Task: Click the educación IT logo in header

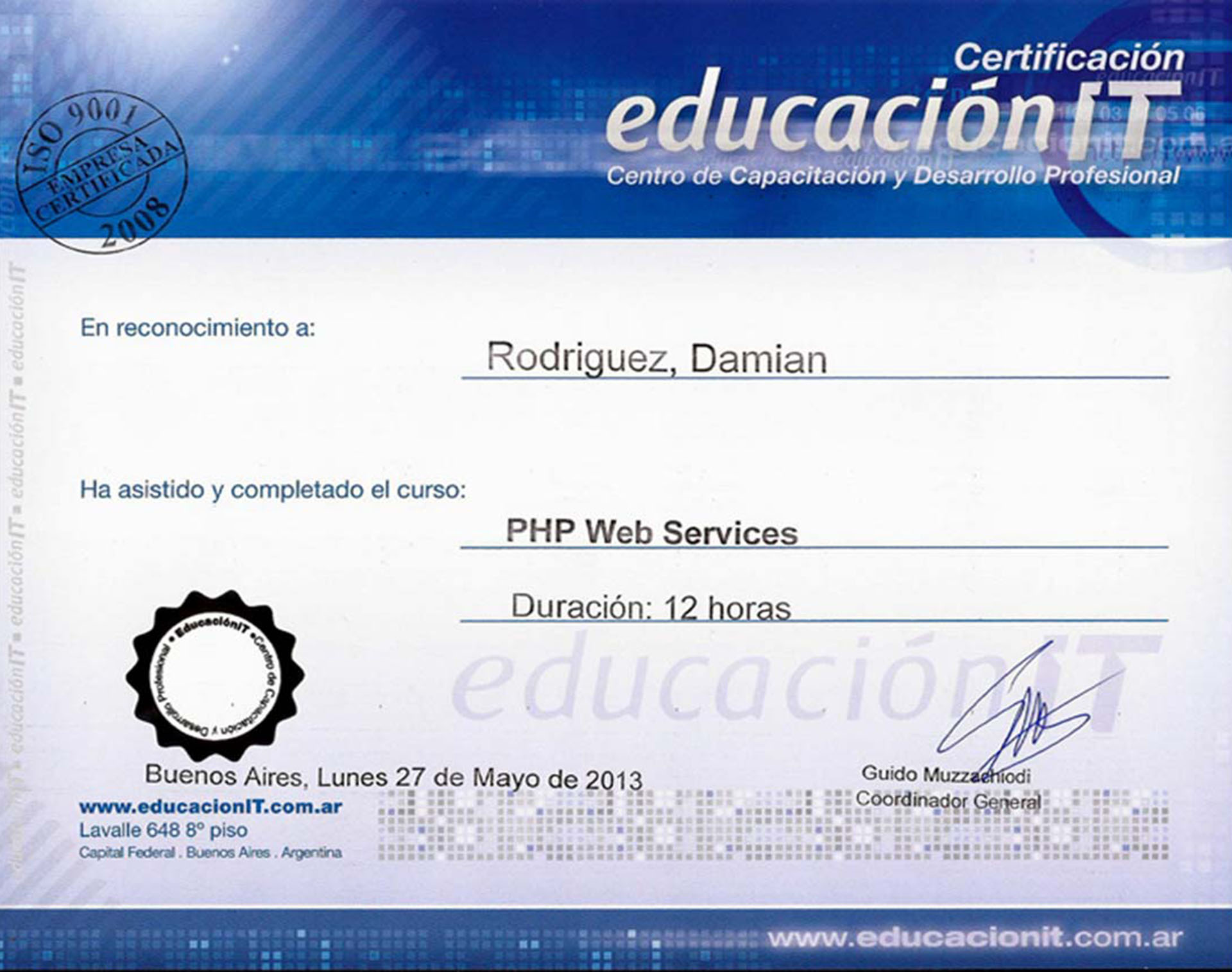Action: (x=892, y=117)
